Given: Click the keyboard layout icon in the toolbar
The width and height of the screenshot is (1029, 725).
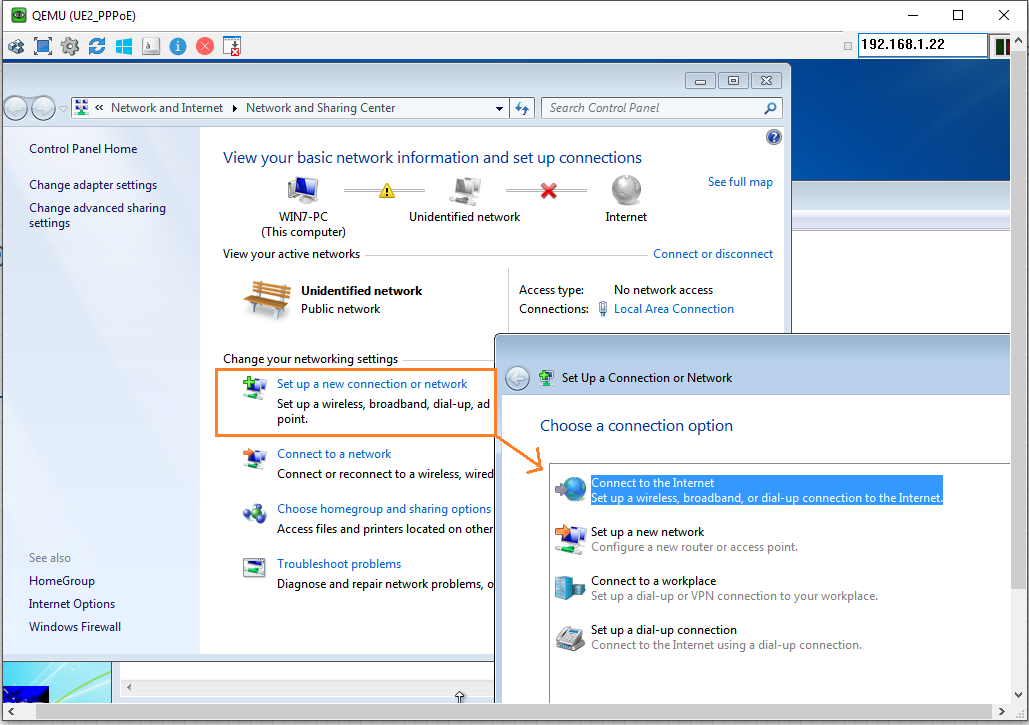Looking at the screenshot, I should click(x=150, y=46).
